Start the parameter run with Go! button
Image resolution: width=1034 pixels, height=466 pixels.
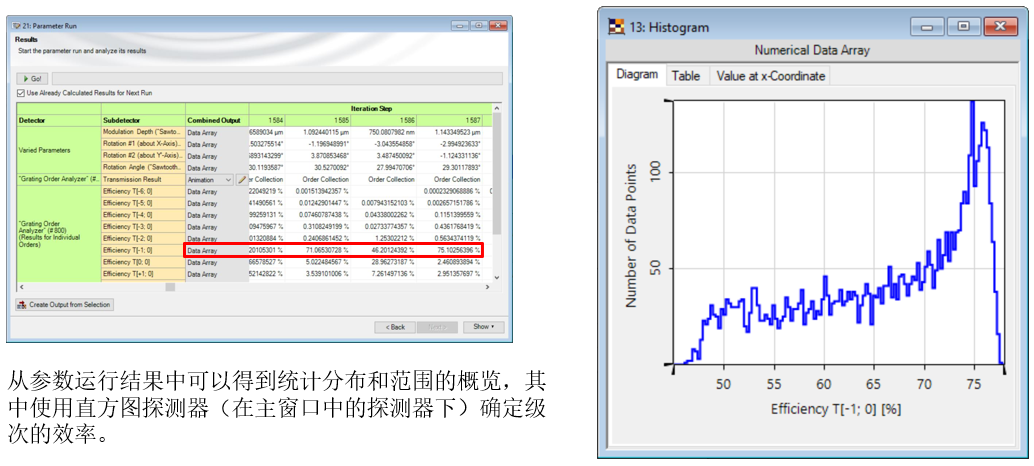[32, 78]
